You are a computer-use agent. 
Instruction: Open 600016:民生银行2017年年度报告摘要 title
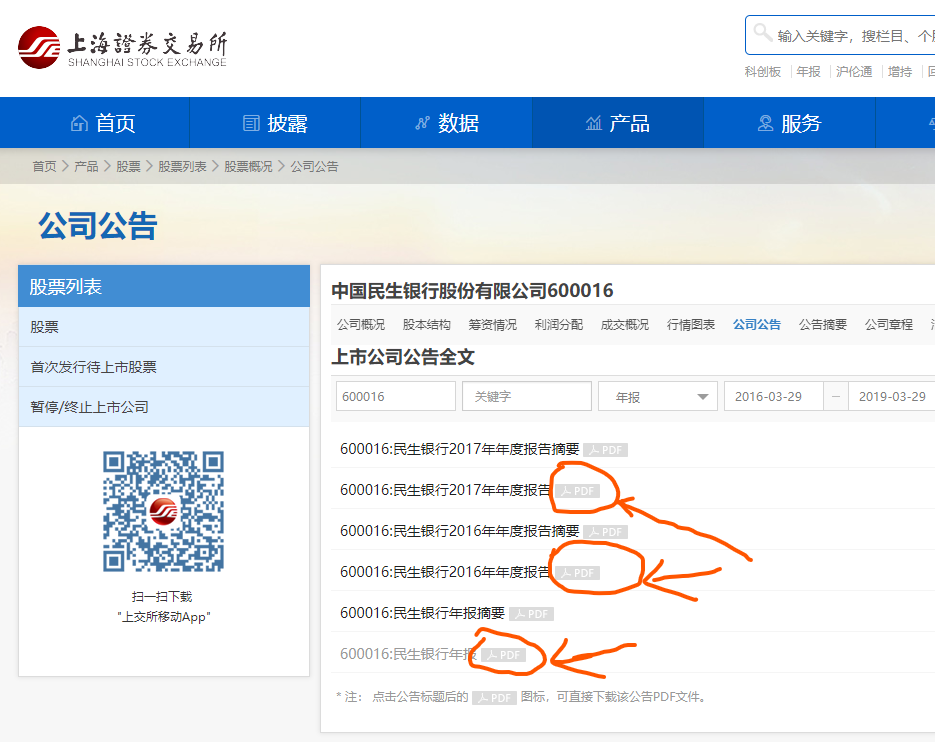(x=460, y=449)
